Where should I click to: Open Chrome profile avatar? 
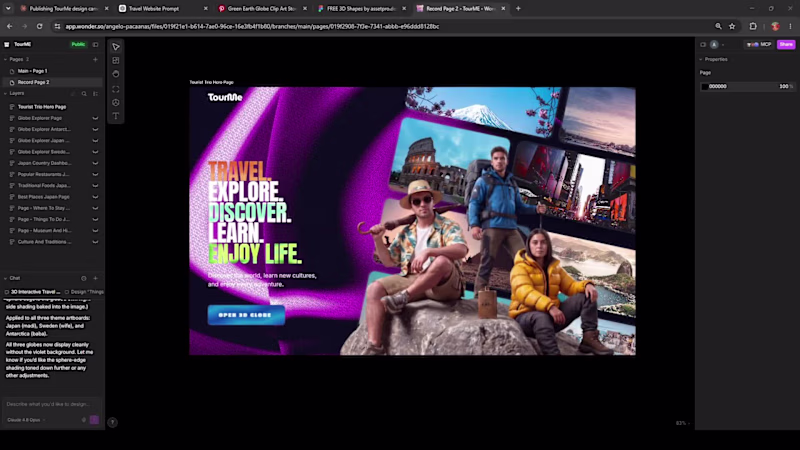tap(776, 27)
